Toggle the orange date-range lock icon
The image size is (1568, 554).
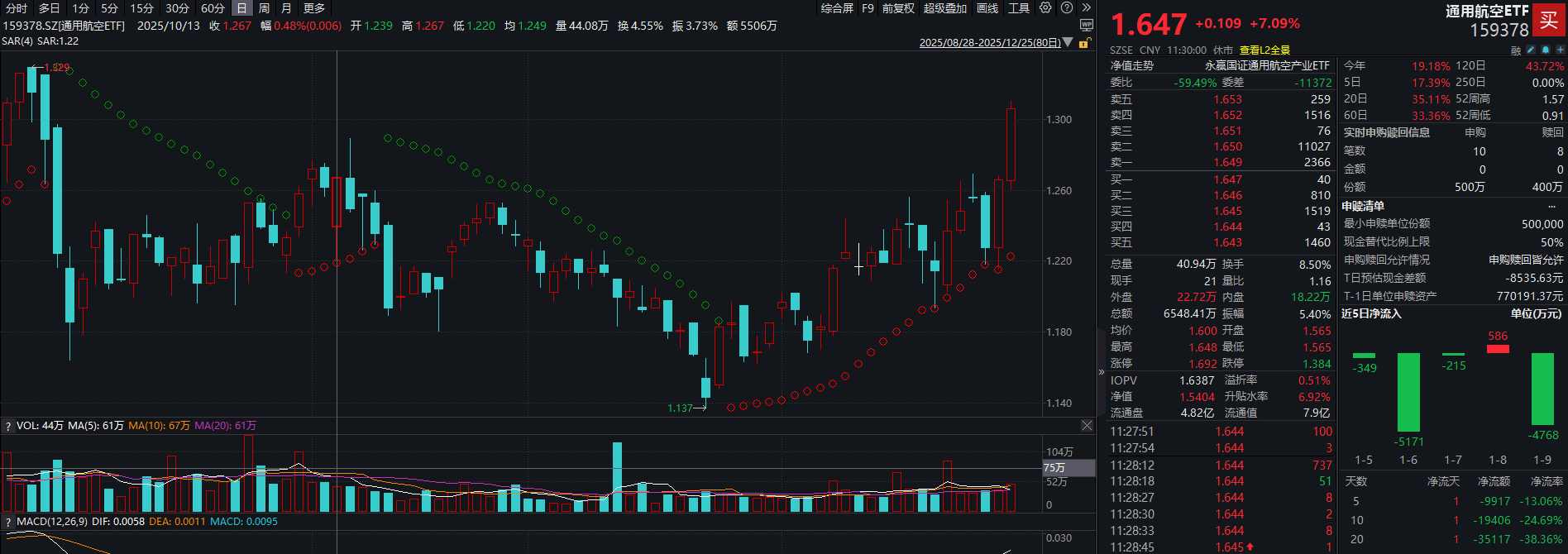point(1083,43)
